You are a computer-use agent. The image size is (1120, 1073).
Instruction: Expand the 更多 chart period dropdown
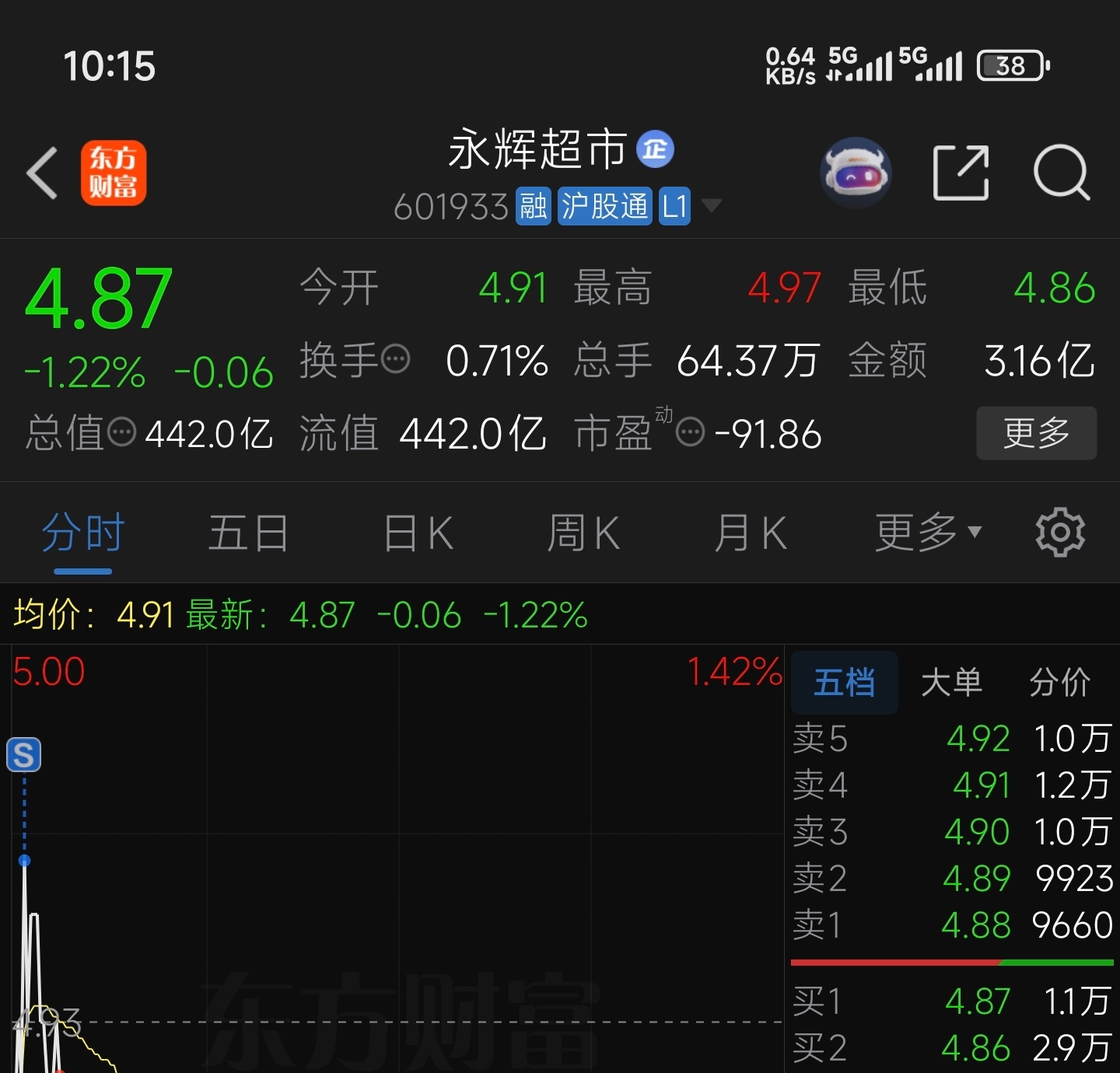(x=929, y=533)
